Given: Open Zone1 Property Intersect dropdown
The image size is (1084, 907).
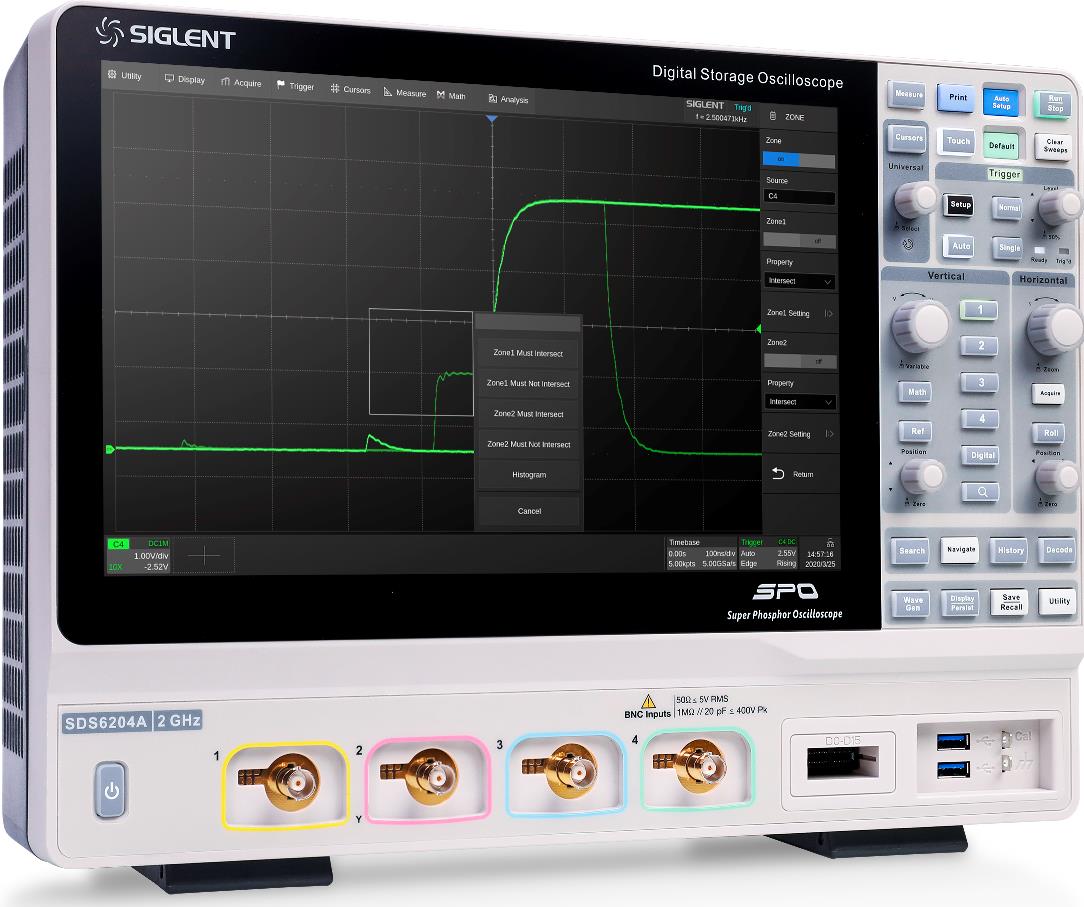Looking at the screenshot, I should [799, 281].
